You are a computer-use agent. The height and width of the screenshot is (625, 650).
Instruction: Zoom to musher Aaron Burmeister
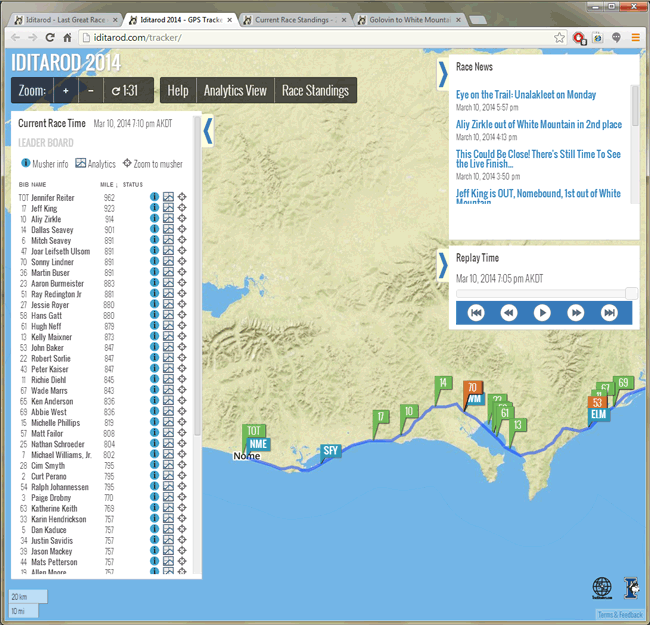pyautogui.click(x=182, y=283)
